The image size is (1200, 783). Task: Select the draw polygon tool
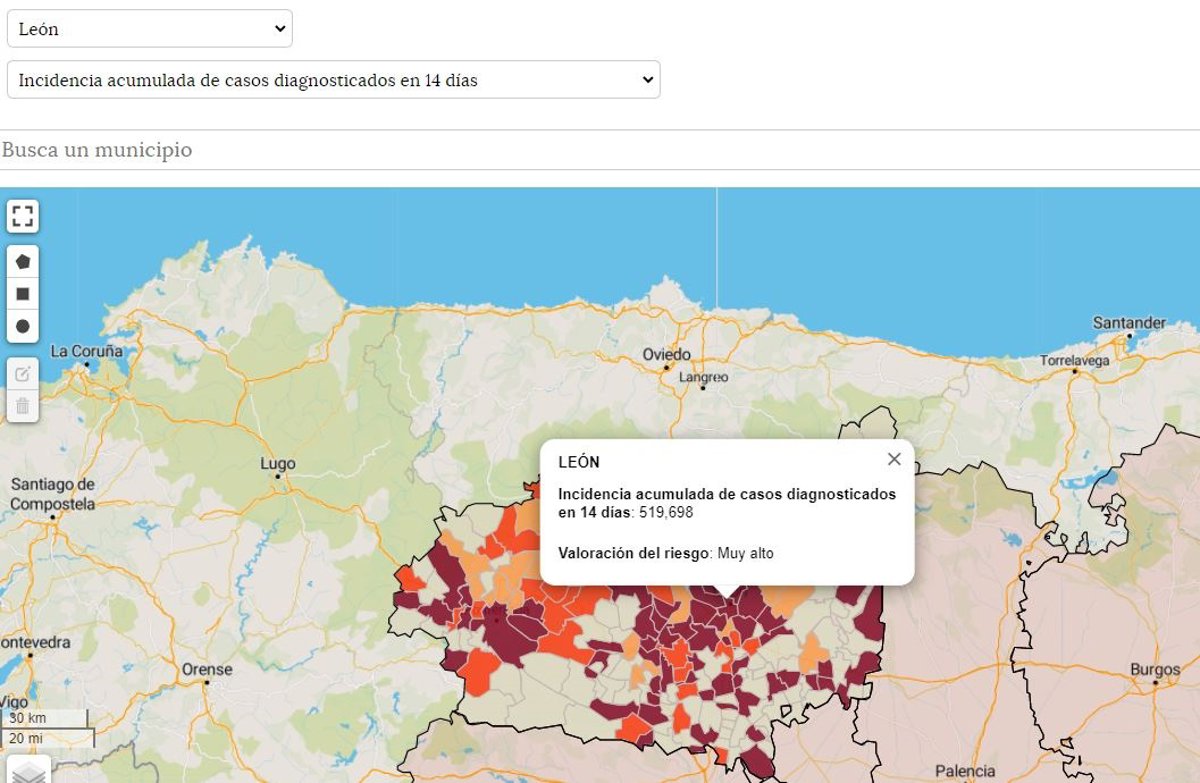(x=23, y=261)
